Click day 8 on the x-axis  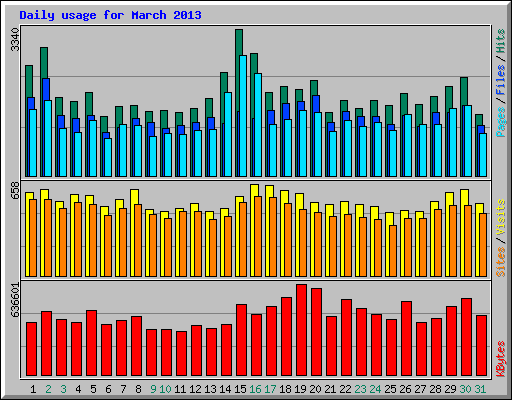click(x=138, y=389)
